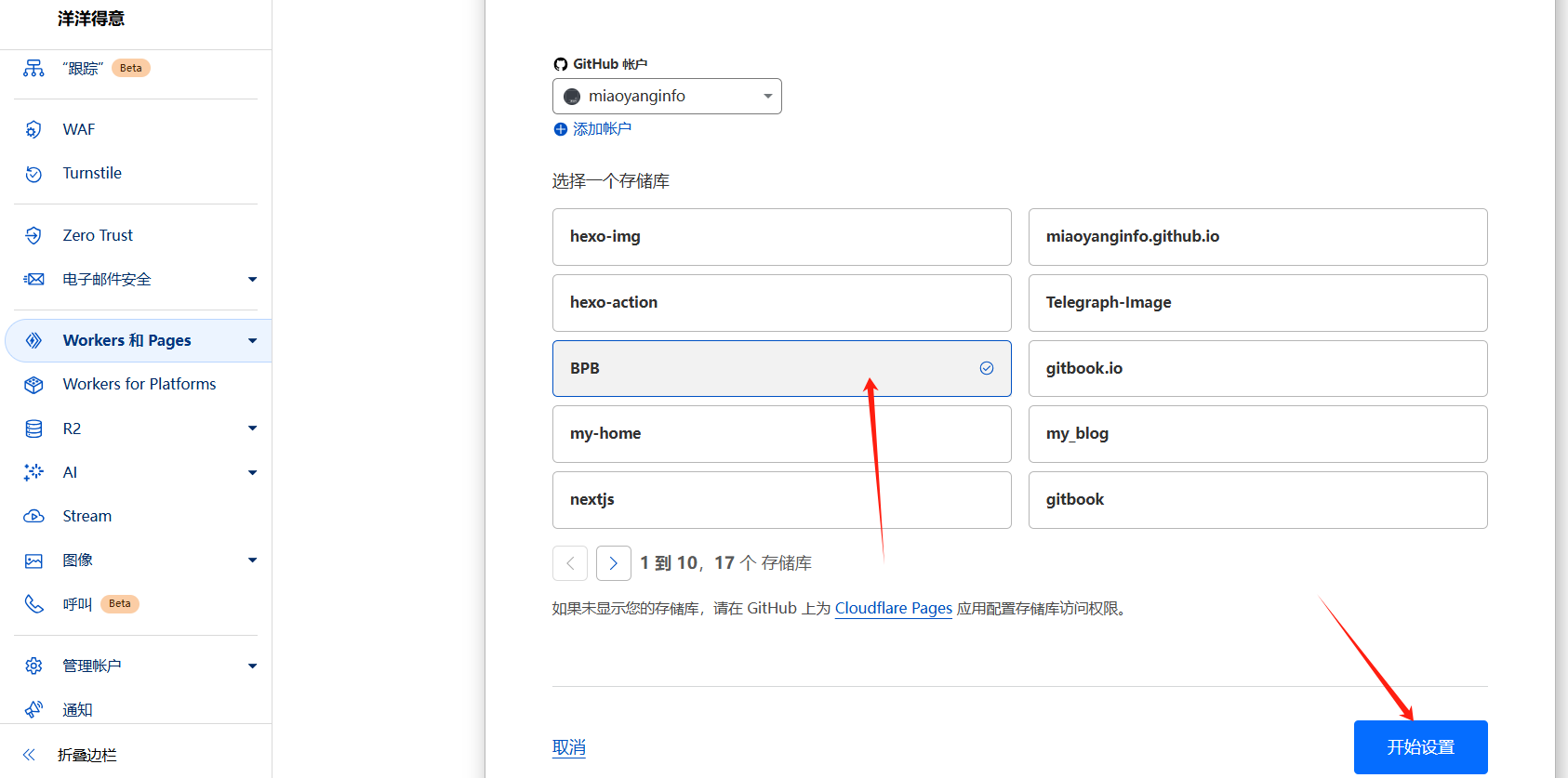Click the Zero Trust icon

(33, 235)
